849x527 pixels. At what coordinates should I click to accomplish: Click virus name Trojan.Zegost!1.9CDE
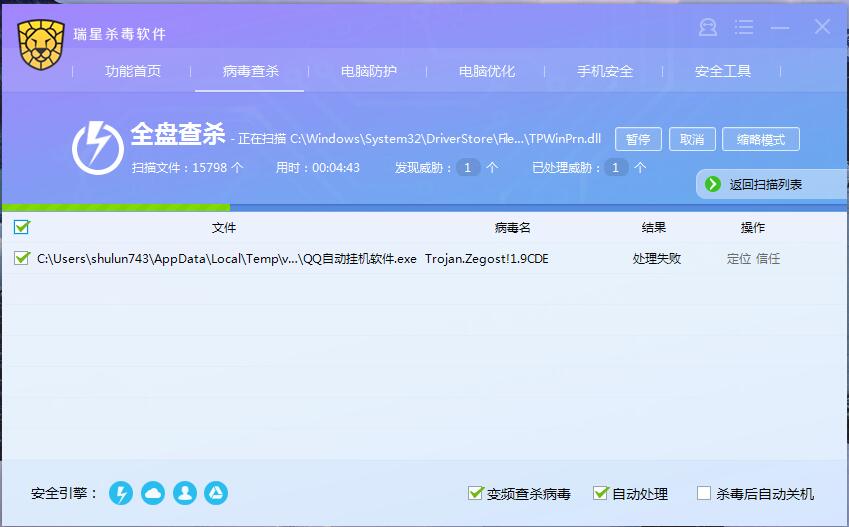pos(487,259)
